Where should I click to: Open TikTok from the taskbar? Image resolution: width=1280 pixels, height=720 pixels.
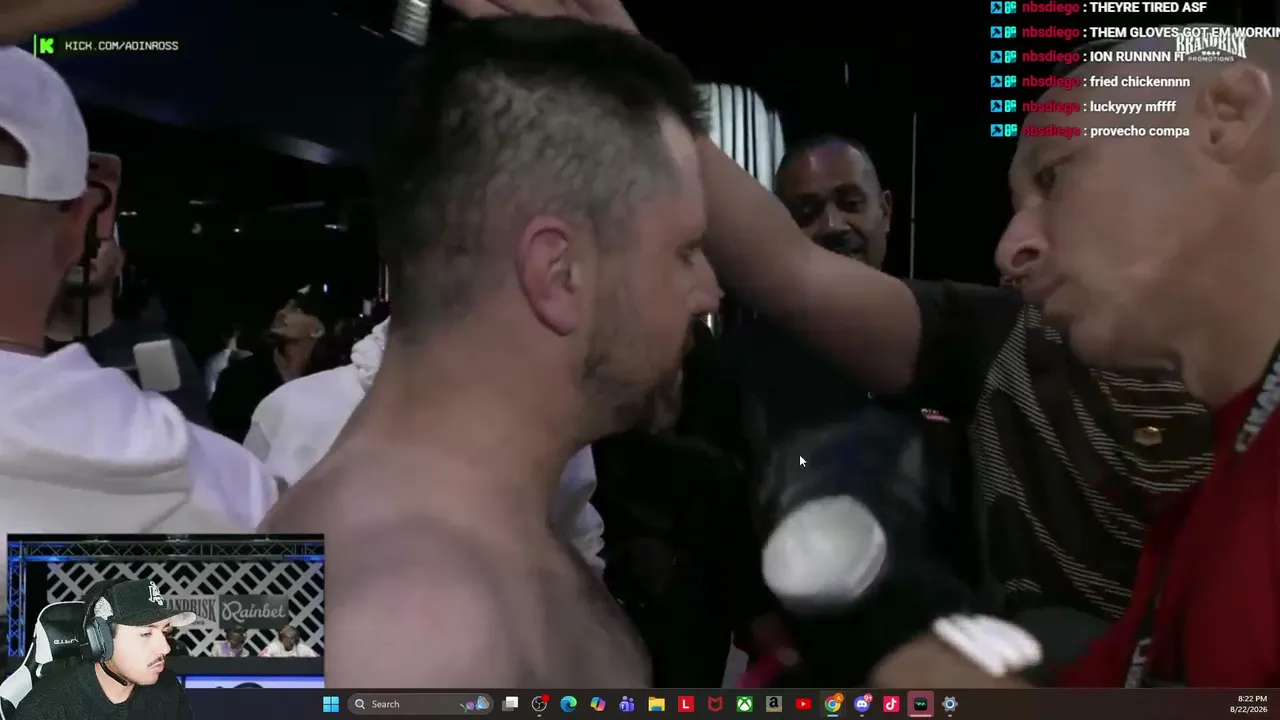[891, 704]
